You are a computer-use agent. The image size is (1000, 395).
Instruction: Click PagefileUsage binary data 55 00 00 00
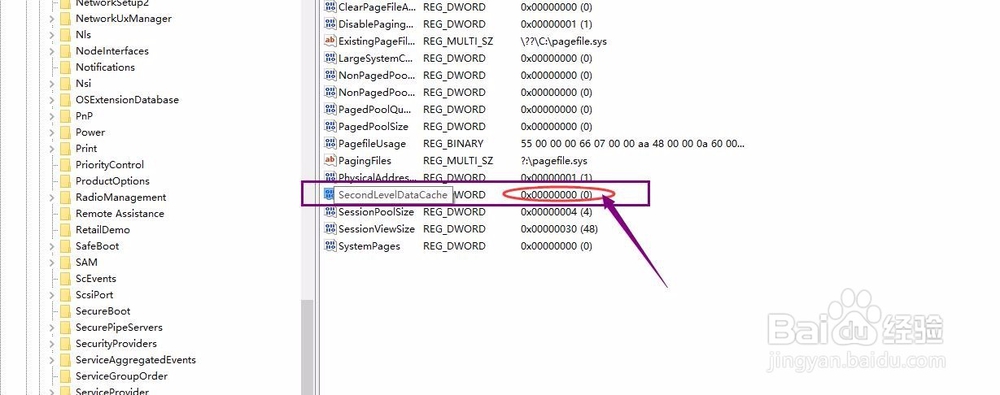pyautogui.click(x=632, y=144)
